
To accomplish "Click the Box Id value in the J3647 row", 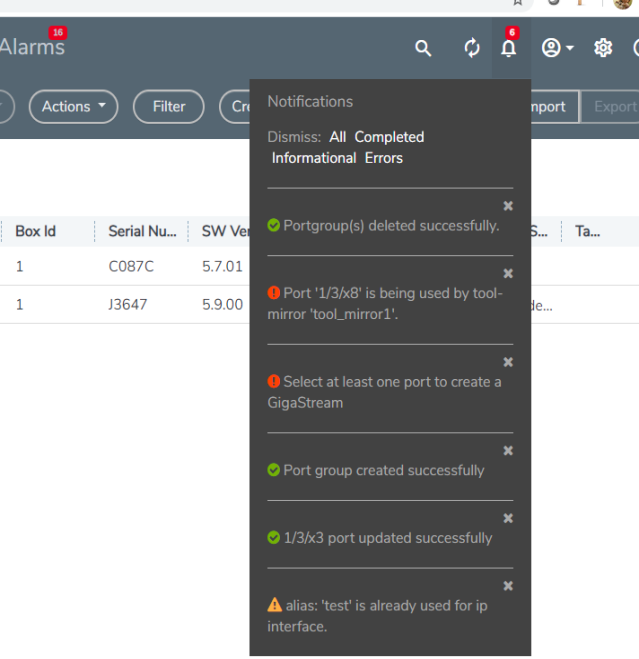I will (19, 305).
